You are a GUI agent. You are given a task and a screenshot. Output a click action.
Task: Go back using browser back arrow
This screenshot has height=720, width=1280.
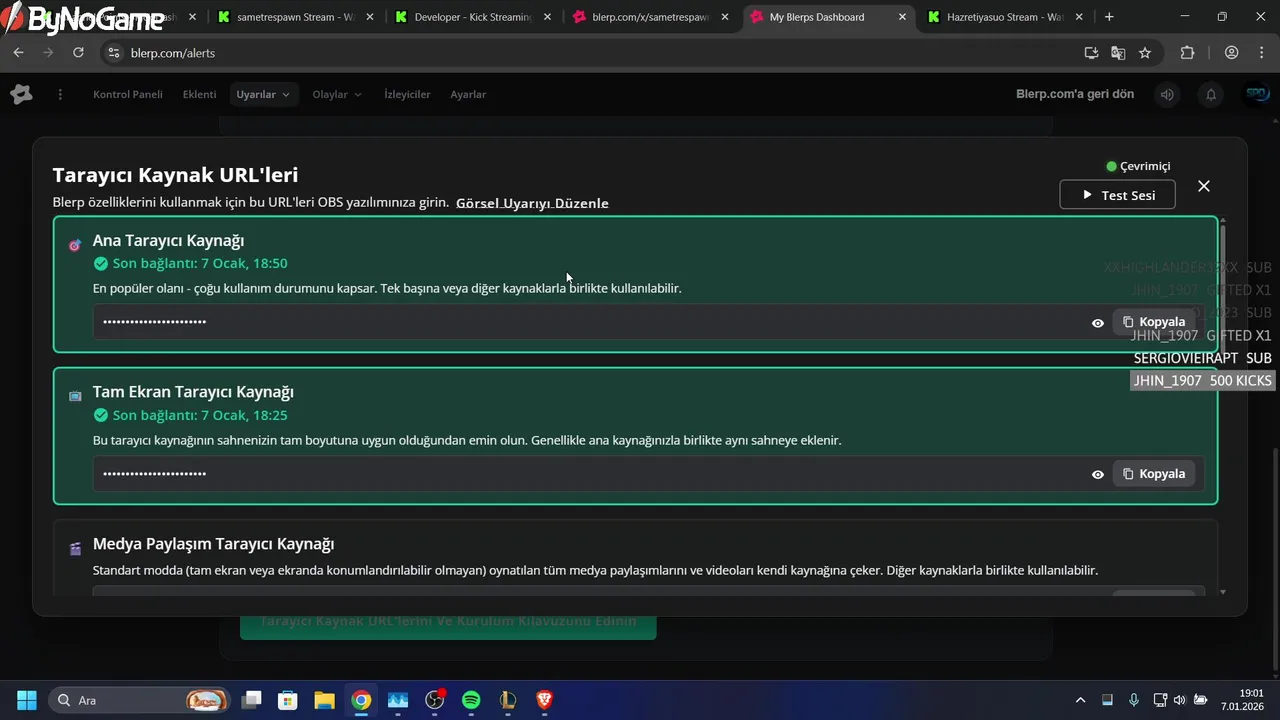[18, 53]
